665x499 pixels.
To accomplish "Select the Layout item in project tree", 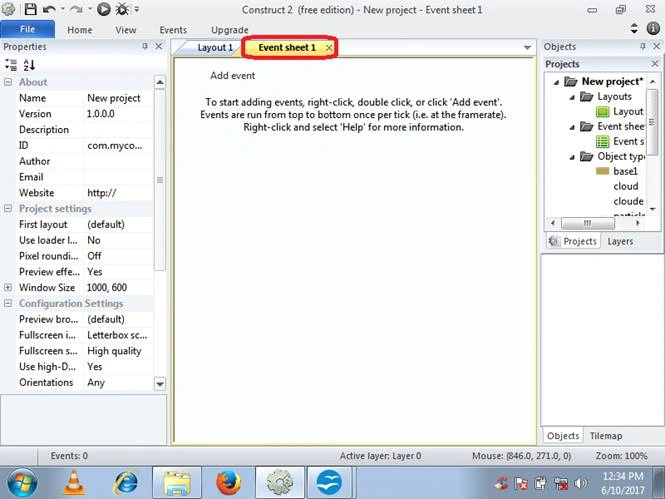I will pos(620,112).
